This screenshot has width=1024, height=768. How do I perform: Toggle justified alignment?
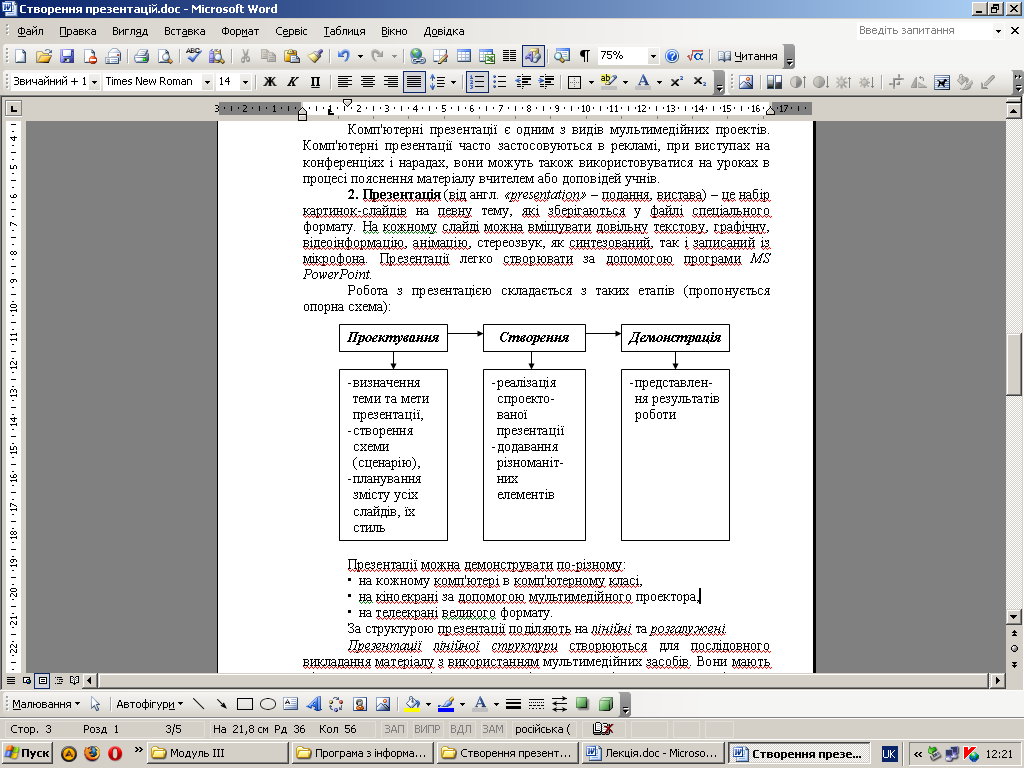[414, 82]
